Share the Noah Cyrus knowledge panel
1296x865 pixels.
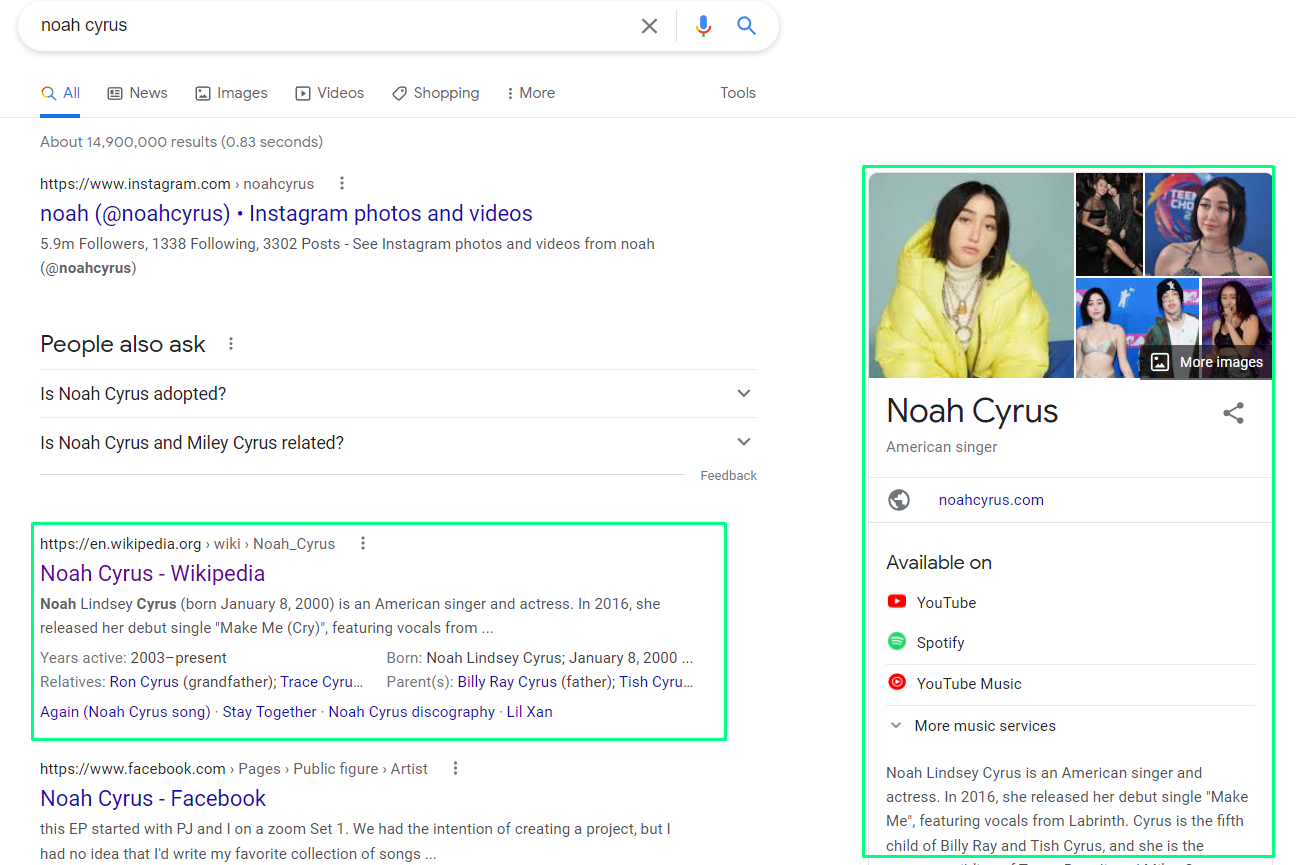click(1234, 413)
